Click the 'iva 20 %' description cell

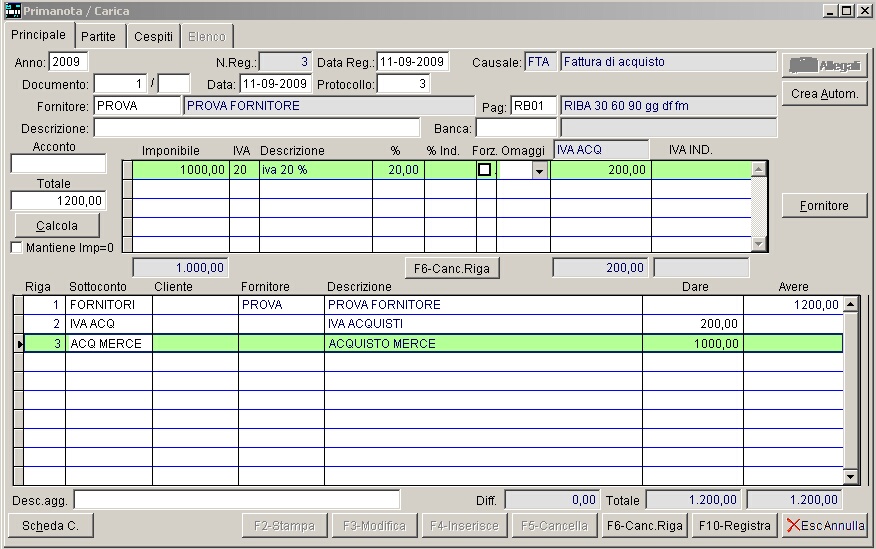(316, 170)
